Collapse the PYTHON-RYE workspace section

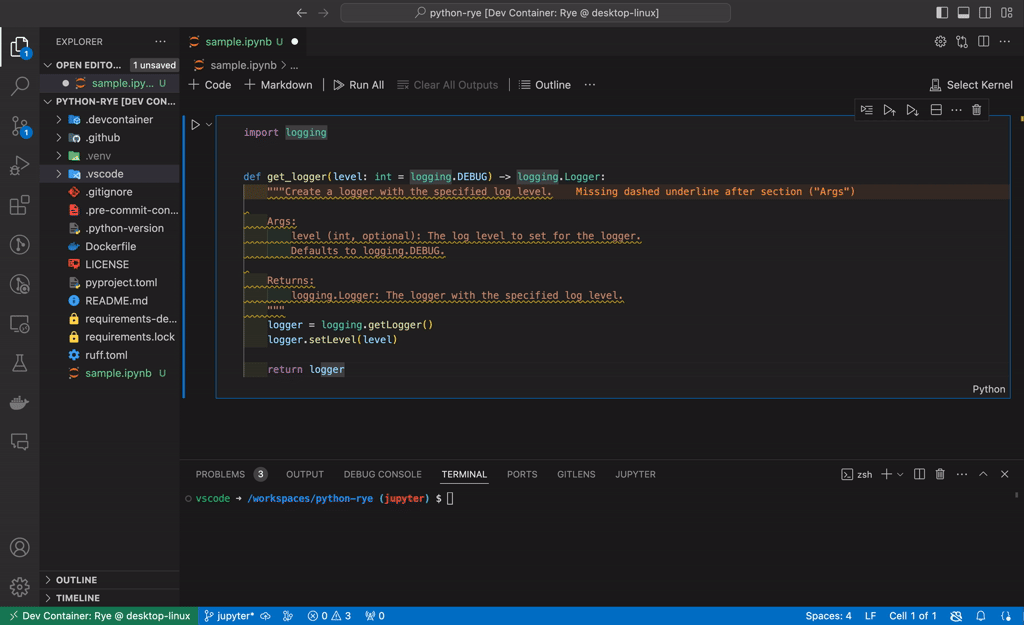click(x=48, y=101)
